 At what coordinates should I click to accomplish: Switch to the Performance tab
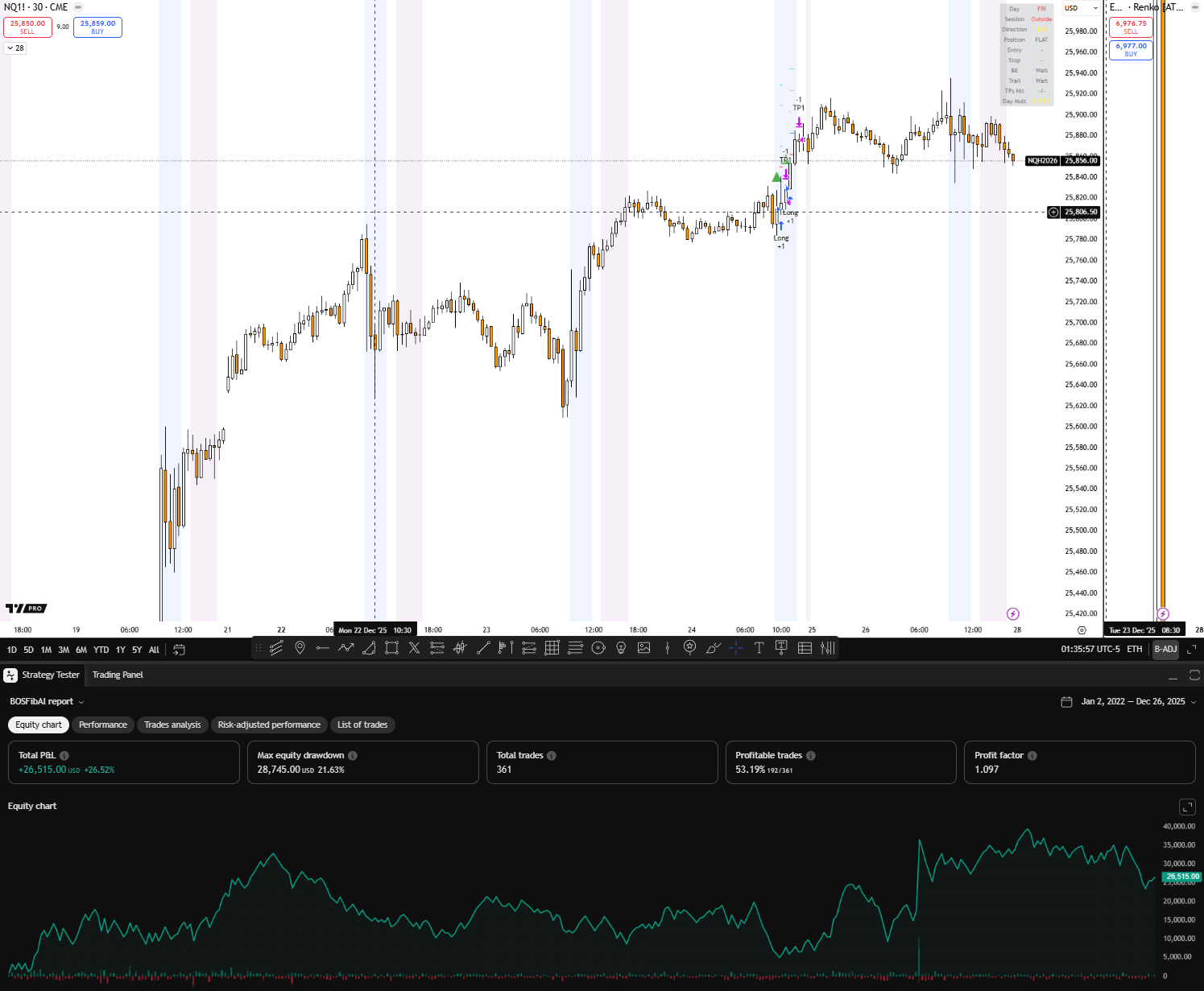click(x=102, y=725)
